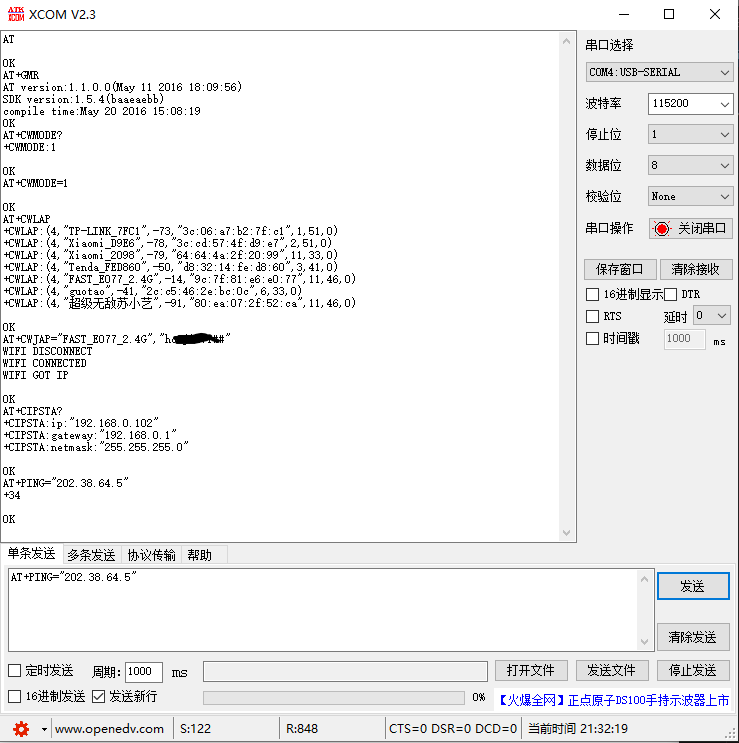Open the arrow menu beside the gear icon
The image size is (739, 743).
[x=44, y=729]
